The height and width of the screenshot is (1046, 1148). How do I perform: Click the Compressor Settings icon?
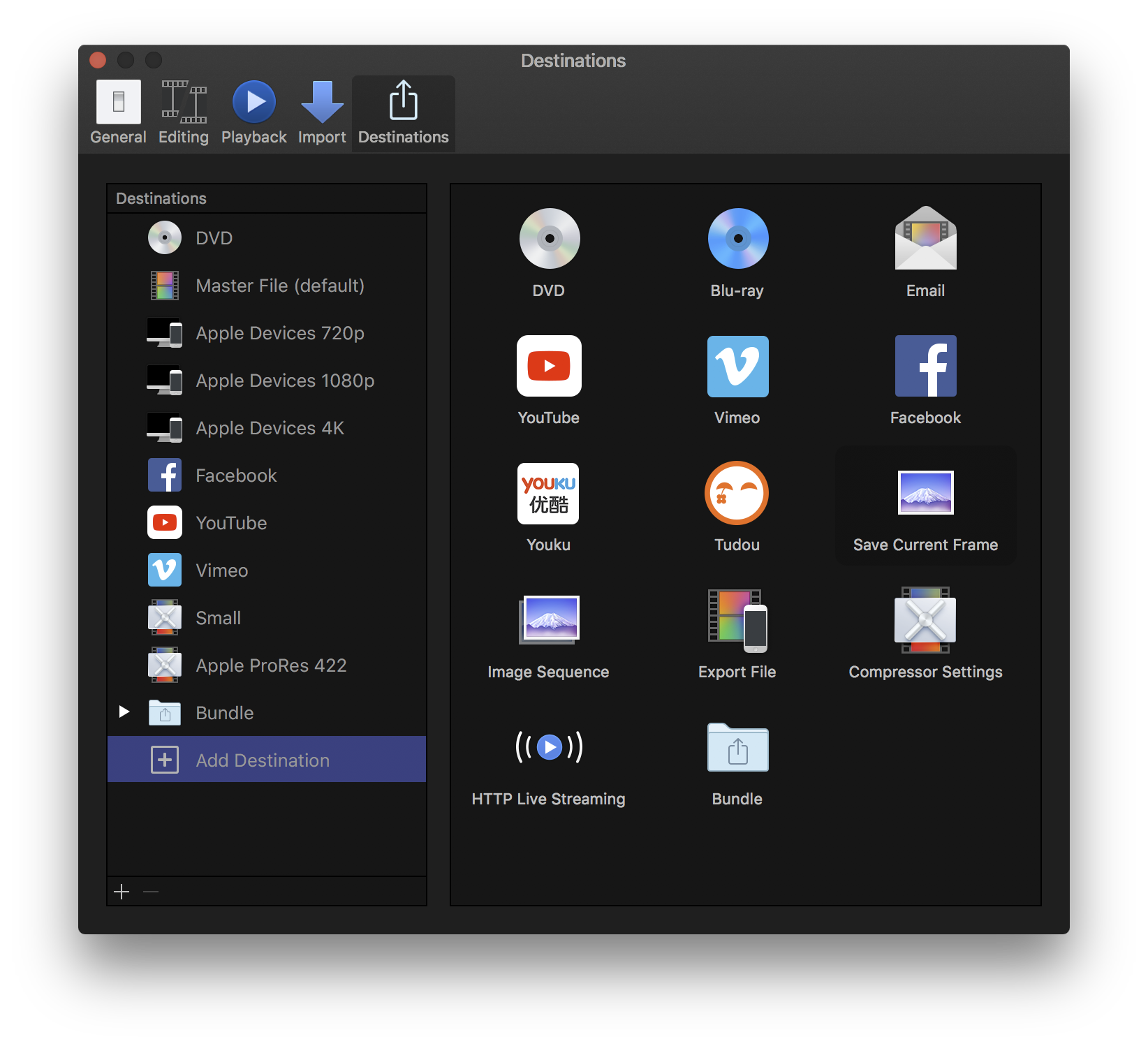[x=926, y=620]
